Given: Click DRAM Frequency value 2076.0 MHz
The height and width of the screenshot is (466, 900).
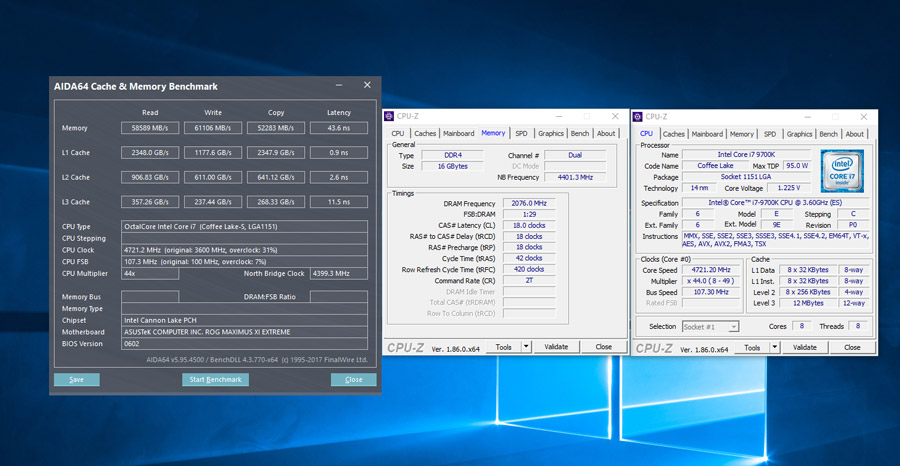Looking at the screenshot, I should [x=529, y=203].
